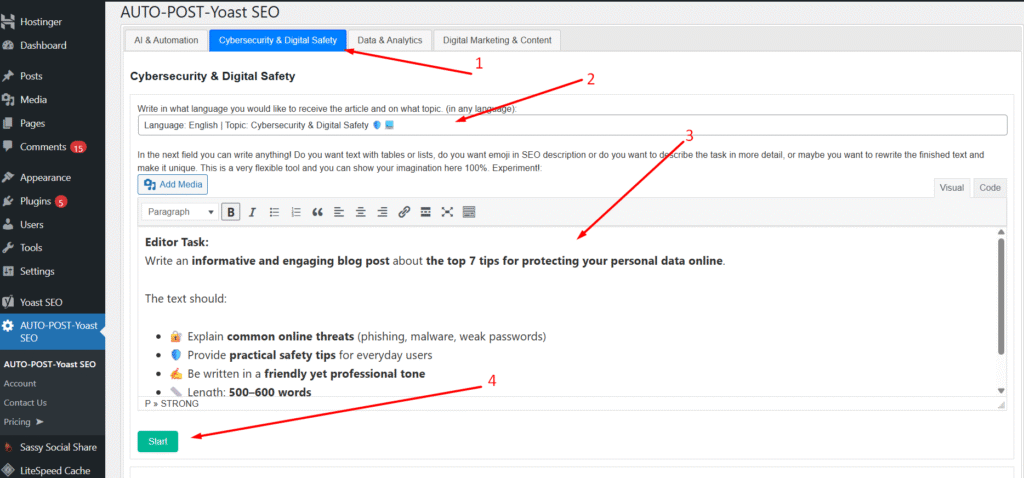Open the Contact Us link
This screenshot has width=1024, height=478.
point(25,403)
